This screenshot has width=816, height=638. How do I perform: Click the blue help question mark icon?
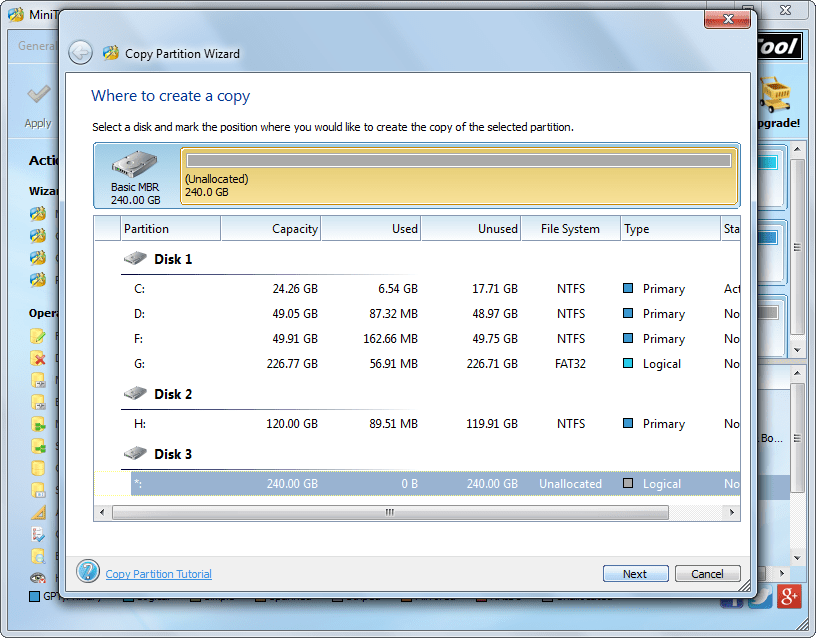[88, 573]
